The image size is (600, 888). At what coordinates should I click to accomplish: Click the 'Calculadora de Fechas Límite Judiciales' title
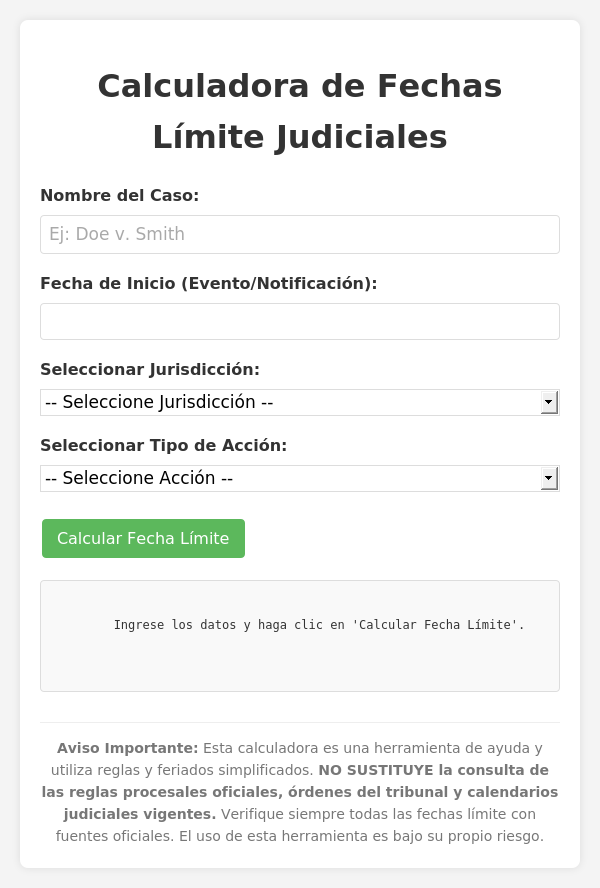(x=300, y=111)
